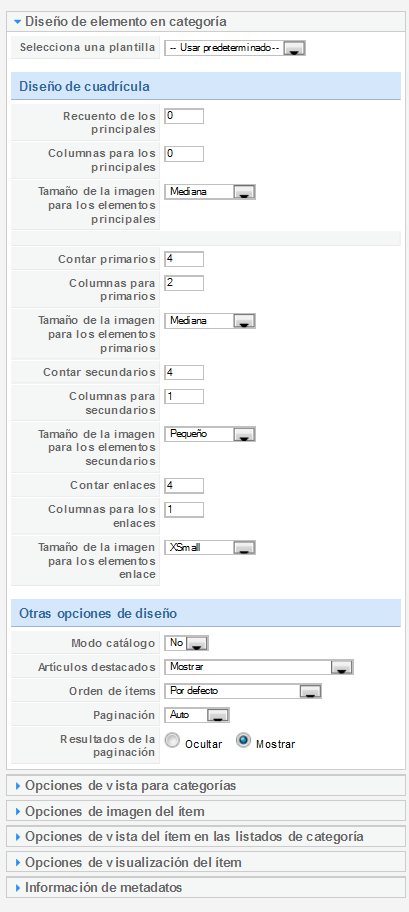409x912 pixels.
Task: Click the Columnas para primarios field
Action: [184, 283]
